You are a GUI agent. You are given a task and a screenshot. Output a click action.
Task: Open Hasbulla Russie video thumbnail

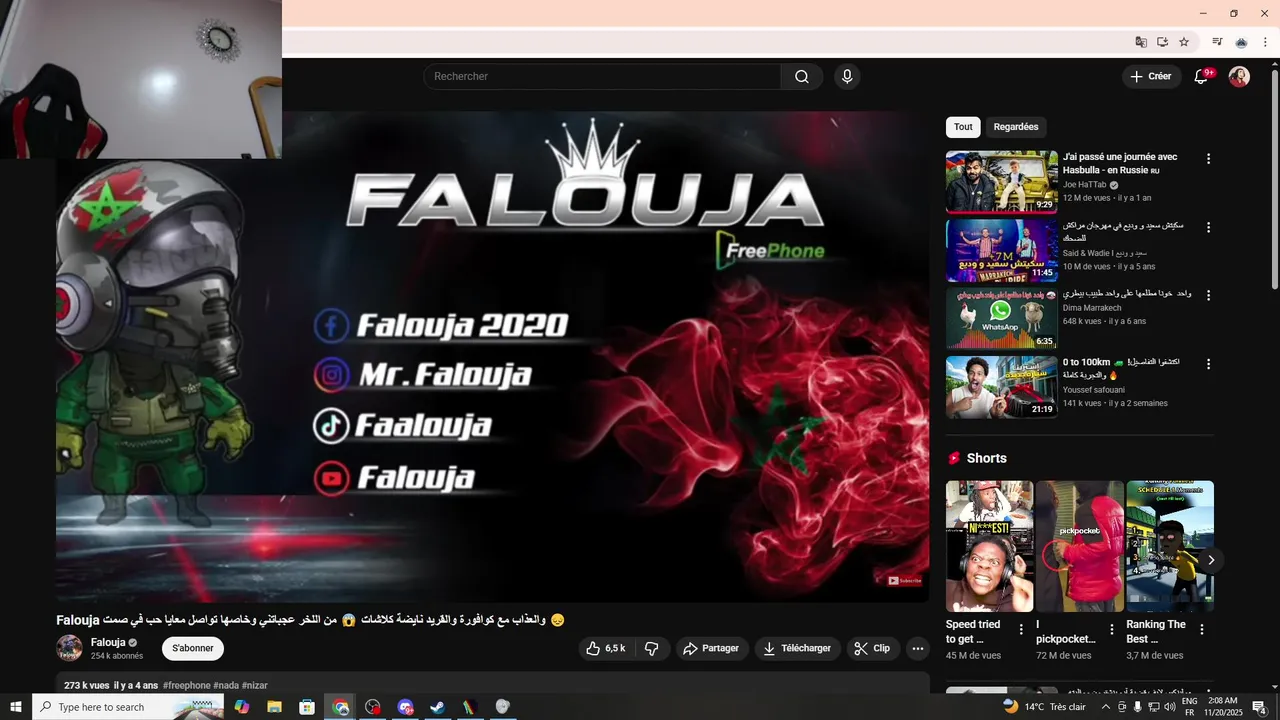pyautogui.click(x=1001, y=182)
